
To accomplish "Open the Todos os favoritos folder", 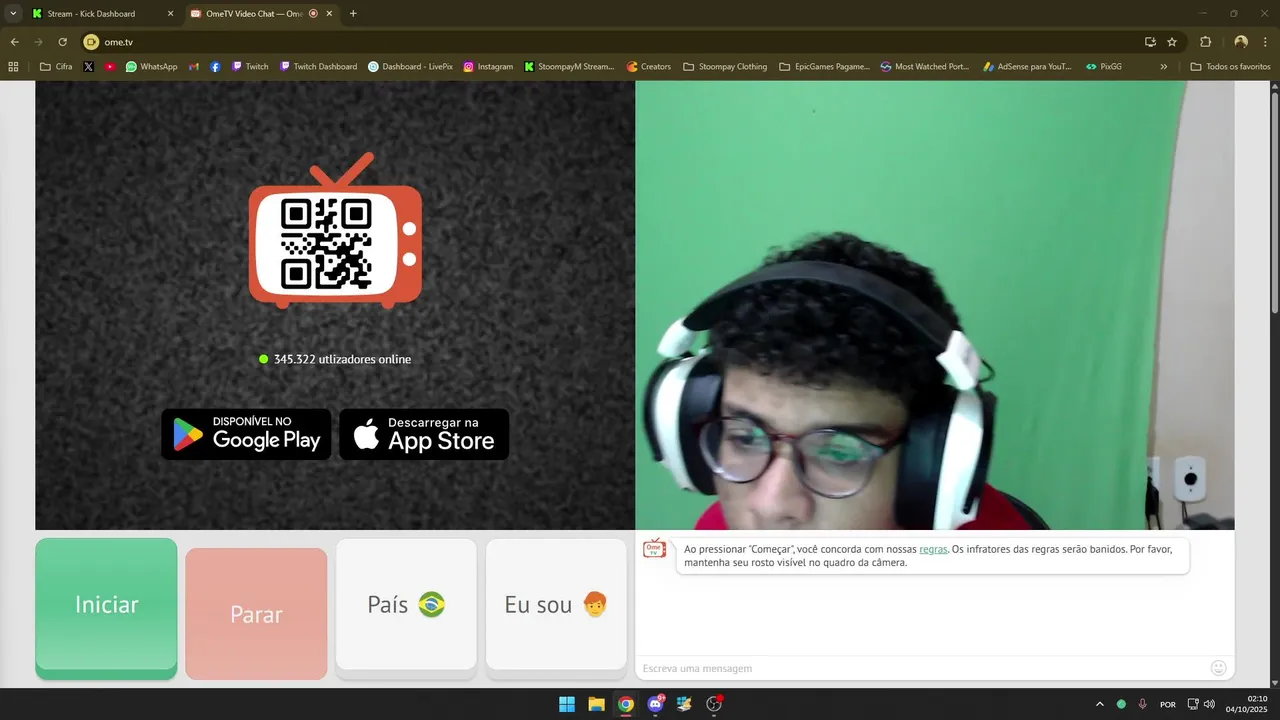I will 1230,67.
